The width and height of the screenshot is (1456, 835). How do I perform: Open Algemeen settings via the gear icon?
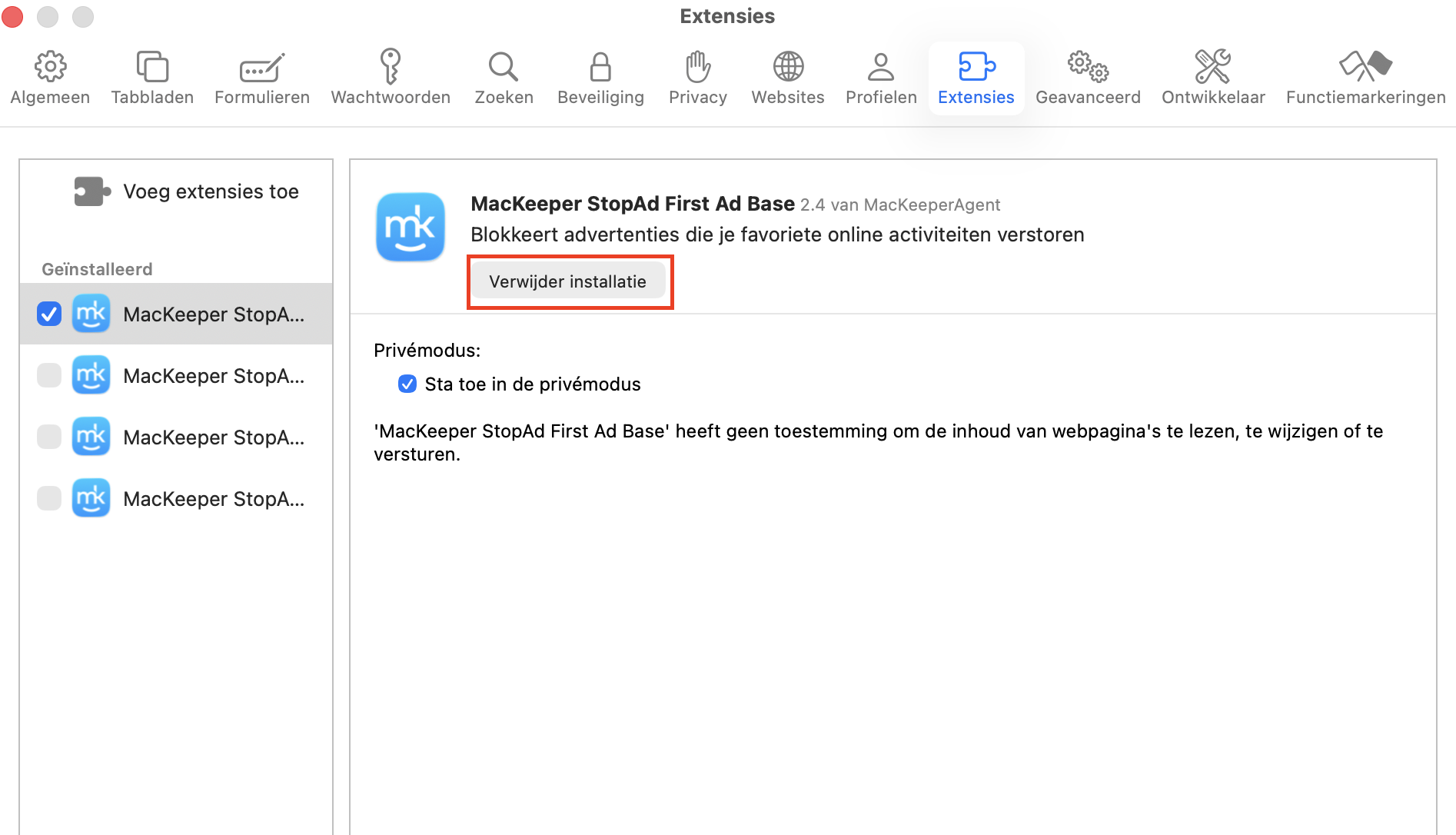(50, 75)
